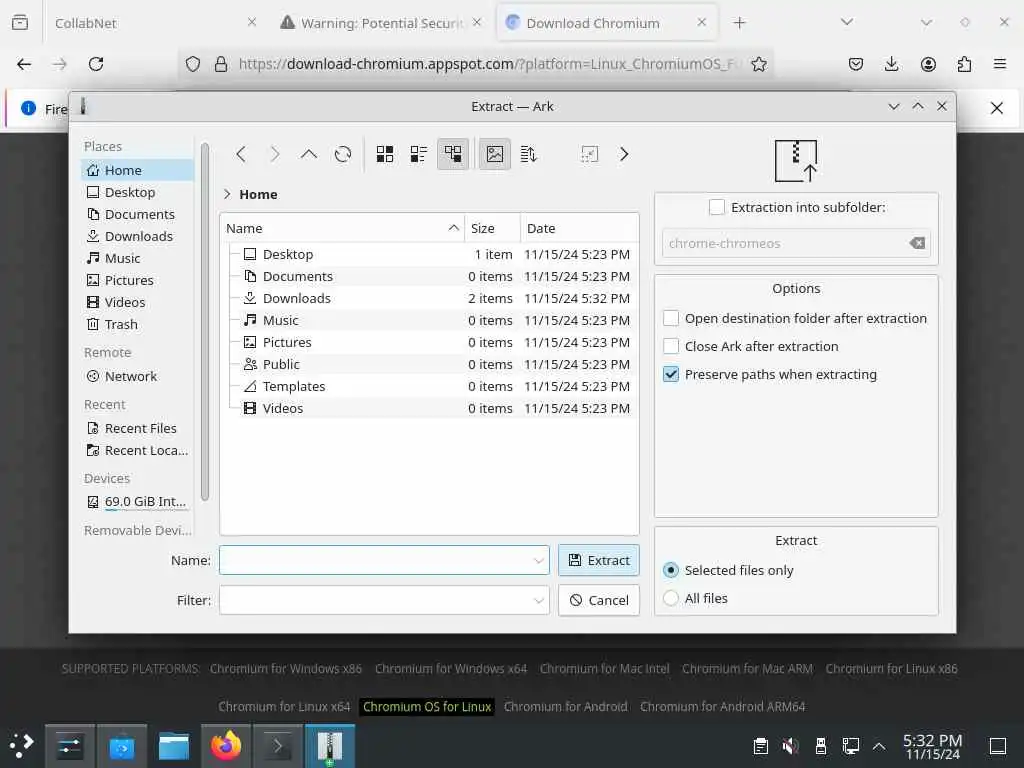Viewport: 1024px width, 768px height.
Task: Go back in the Ark file browser
Action: (241, 154)
